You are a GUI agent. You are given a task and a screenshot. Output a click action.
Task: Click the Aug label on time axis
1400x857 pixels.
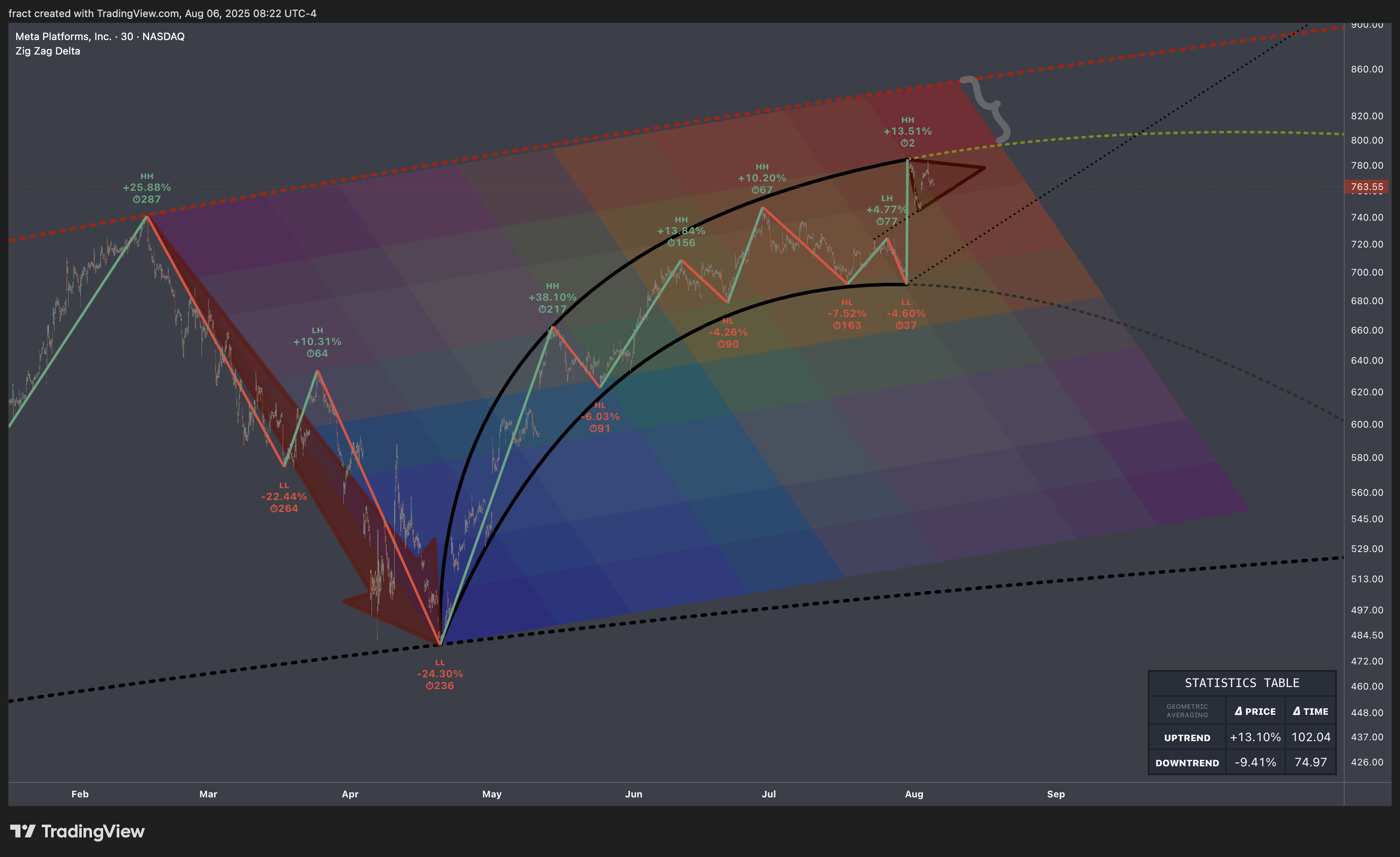[x=914, y=794]
